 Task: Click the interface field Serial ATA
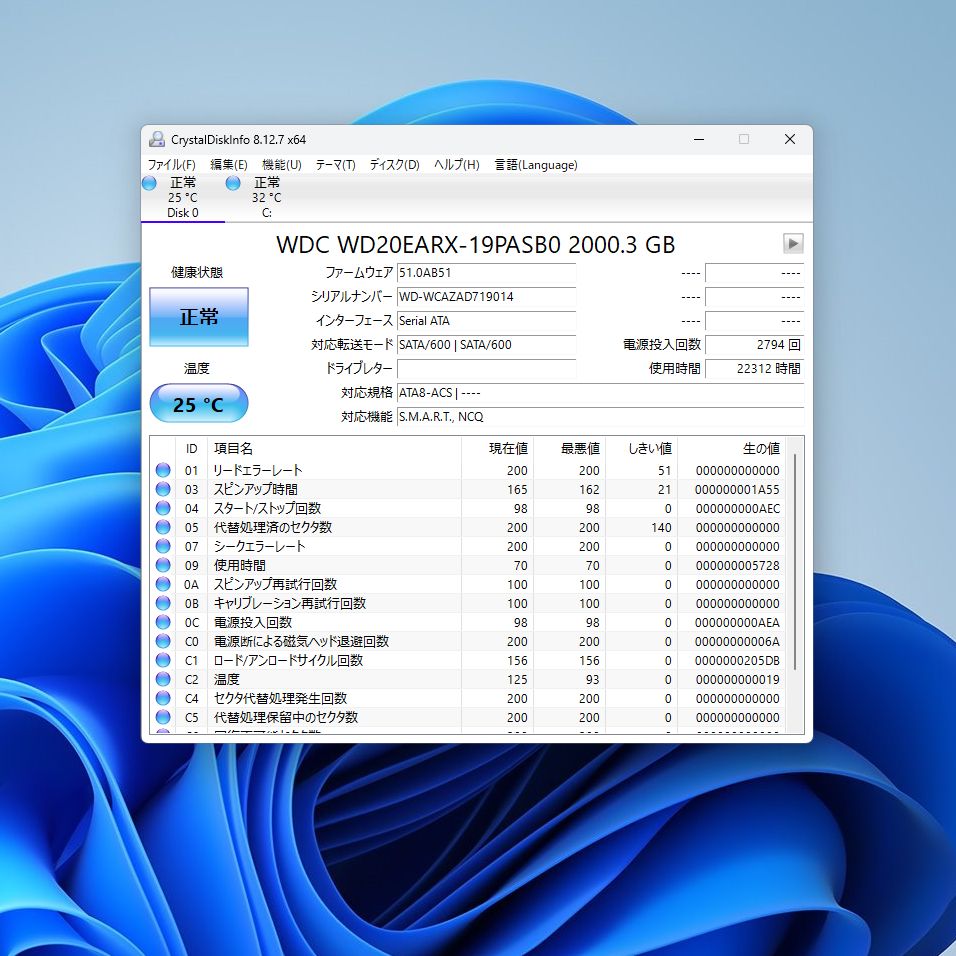(x=487, y=321)
